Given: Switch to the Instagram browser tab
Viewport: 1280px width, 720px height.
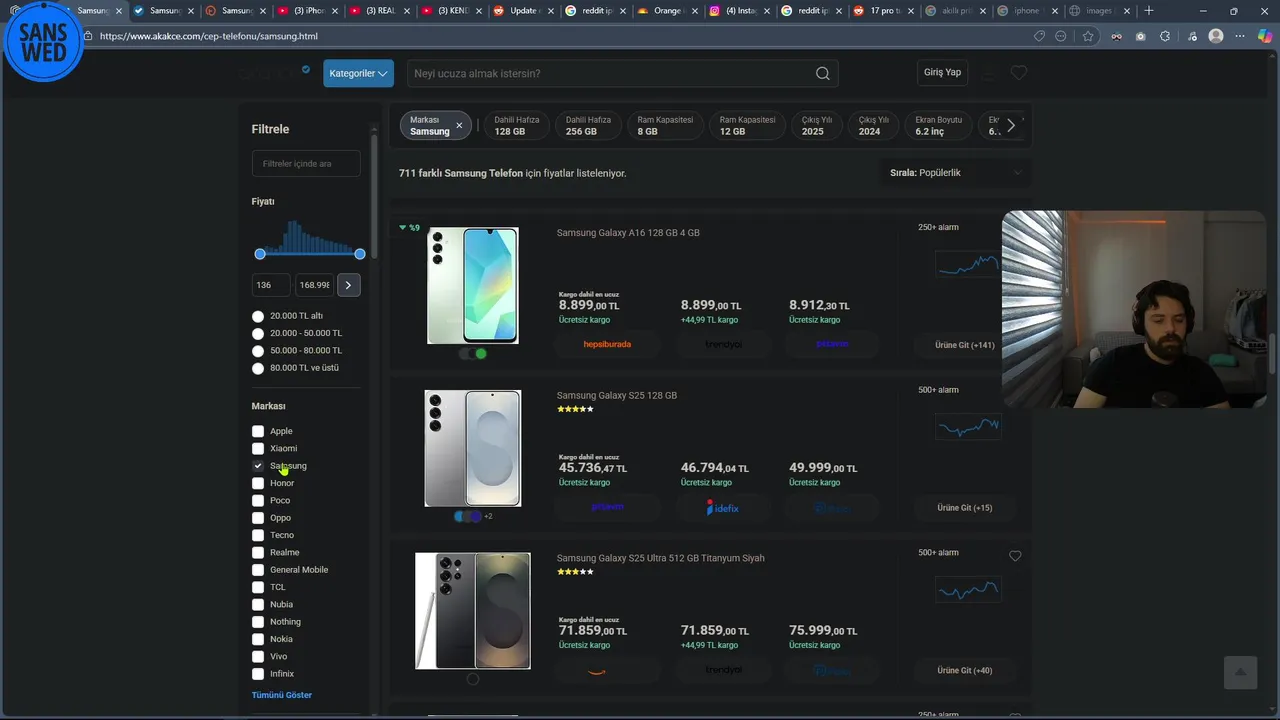Looking at the screenshot, I should (x=738, y=11).
